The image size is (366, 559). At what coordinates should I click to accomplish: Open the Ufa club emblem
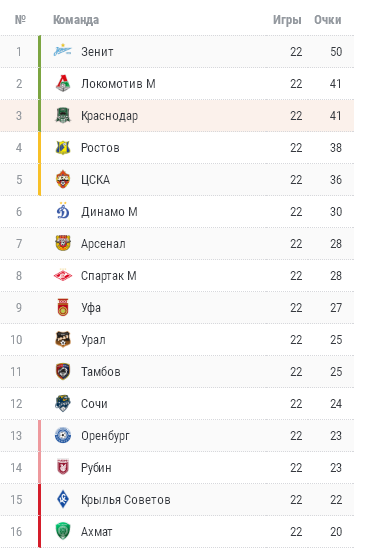(x=63, y=307)
